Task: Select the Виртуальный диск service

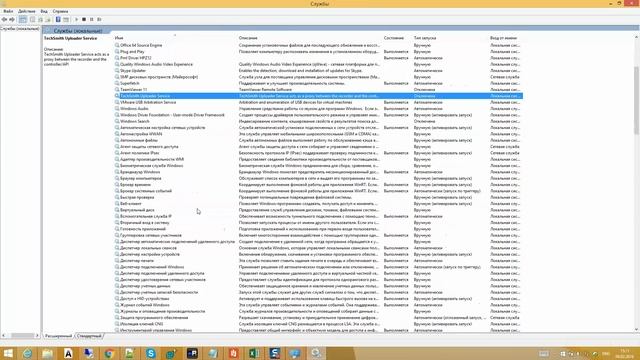Action: coord(137,210)
